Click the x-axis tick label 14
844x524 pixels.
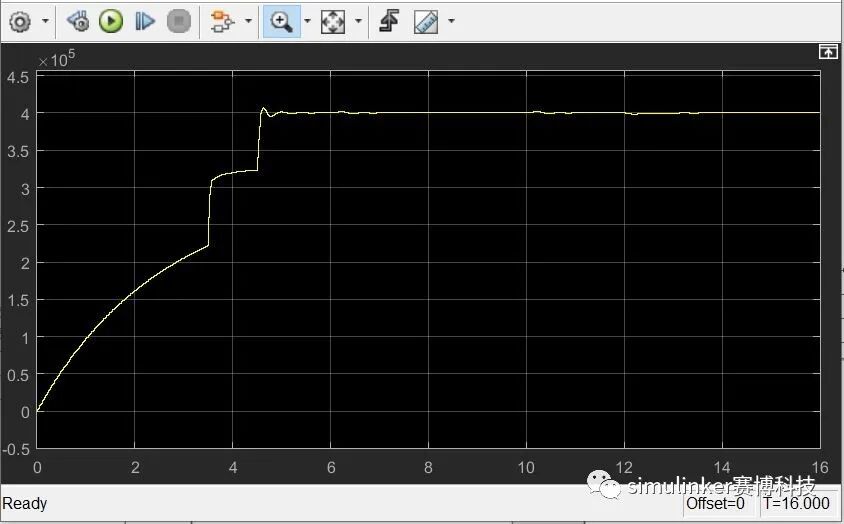coord(722,467)
